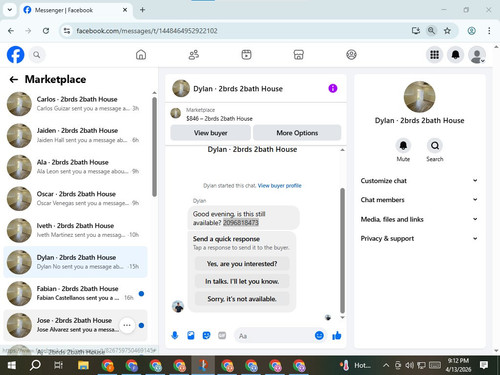Record a voice clip microphone icon
This screenshot has width=500, height=375.
click(x=175, y=335)
